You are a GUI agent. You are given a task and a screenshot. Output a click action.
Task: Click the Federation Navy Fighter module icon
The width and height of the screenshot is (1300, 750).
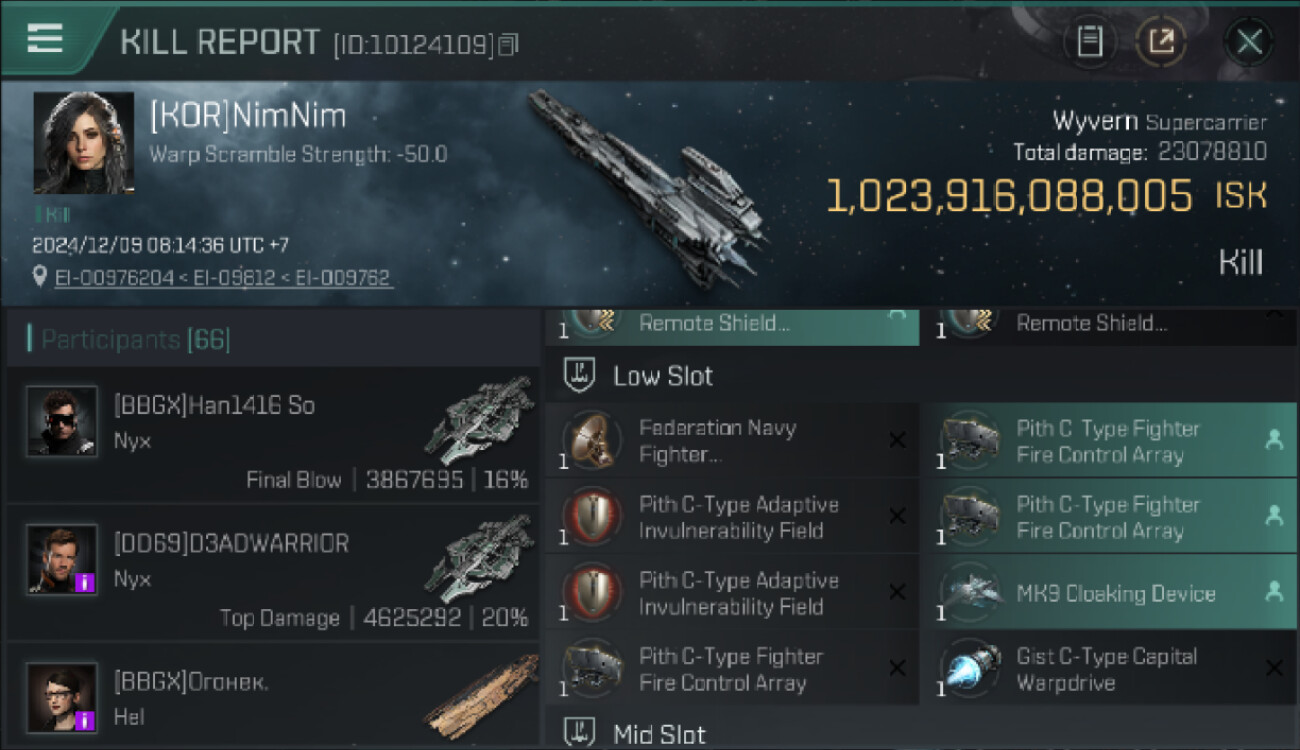[591, 440]
